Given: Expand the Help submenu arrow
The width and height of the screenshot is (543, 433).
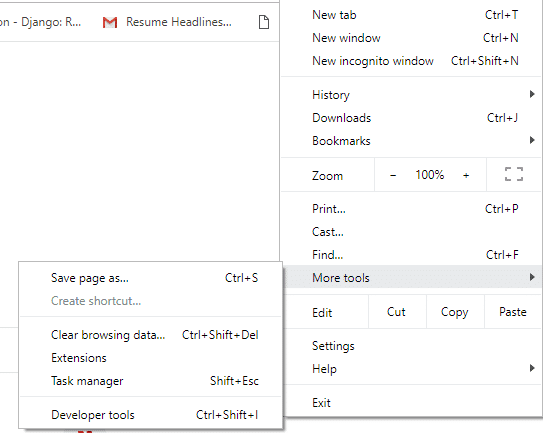Looking at the screenshot, I should pyautogui.click(x=532, y=368).
